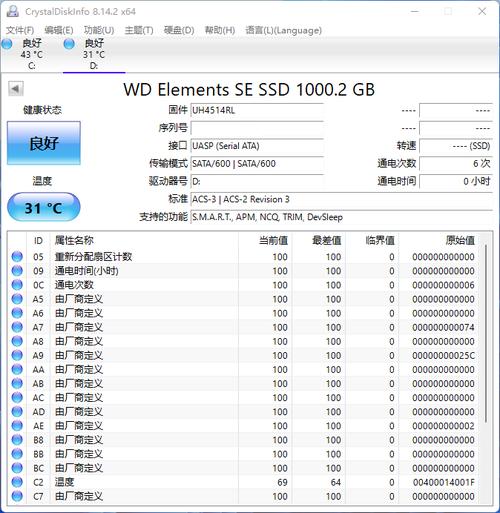The height and width of the screenshot is (513, 500).
Task: Click the status circle for attribute AB
Action: pyautogui.click(x=17, y=383)
